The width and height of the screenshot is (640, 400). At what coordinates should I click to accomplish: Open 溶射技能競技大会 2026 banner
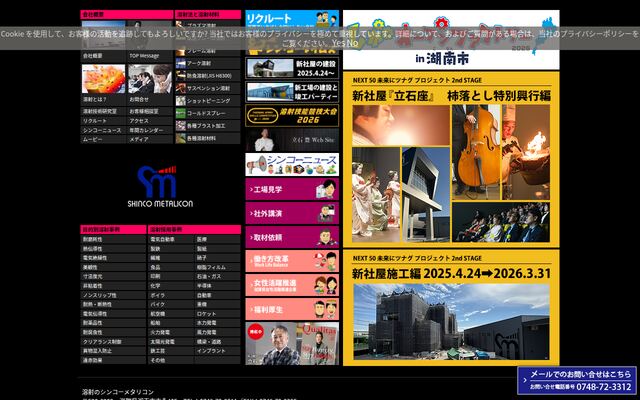pyautogui.click(x=292, y=116)
